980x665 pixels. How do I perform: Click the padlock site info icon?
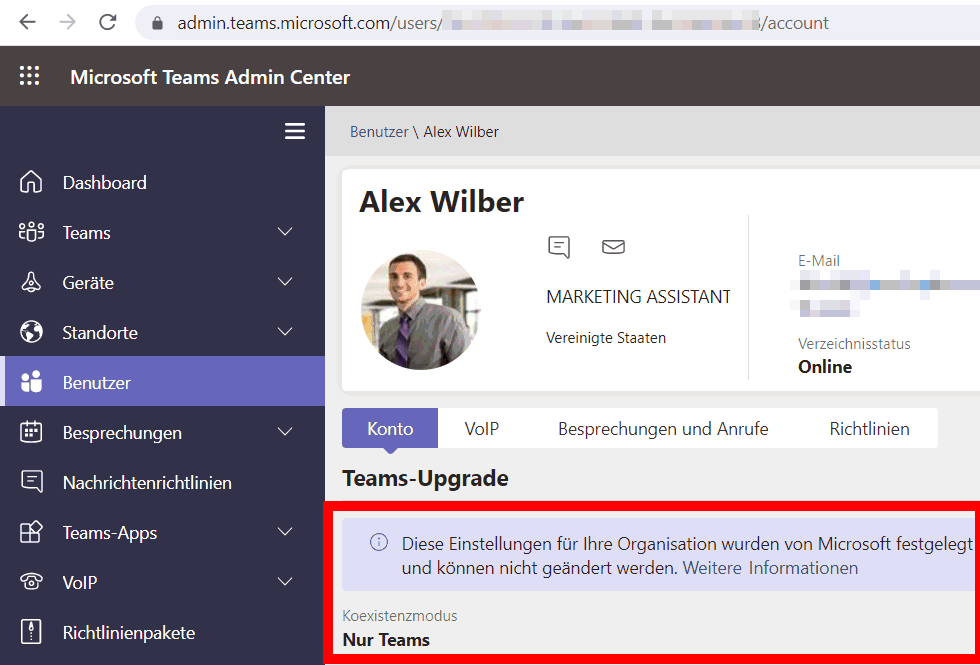(158, 23)
